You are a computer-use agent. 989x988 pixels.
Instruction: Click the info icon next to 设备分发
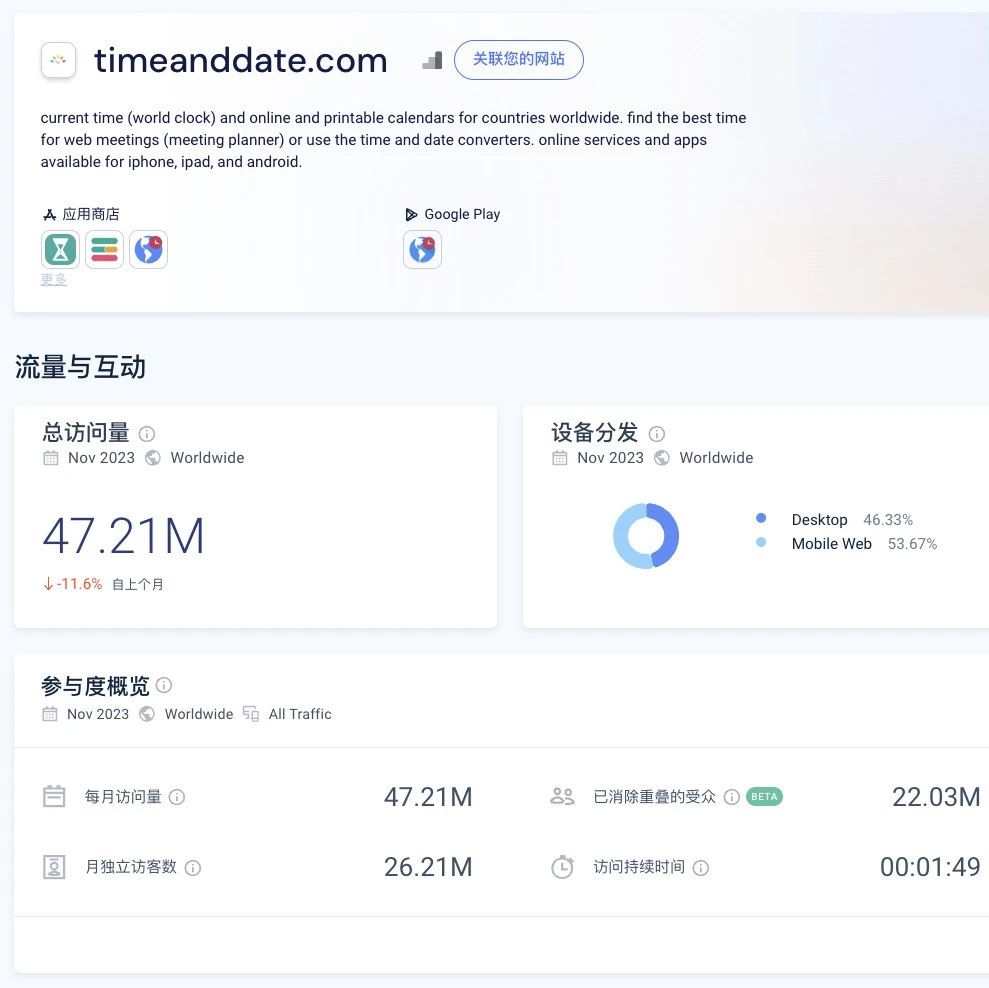[657, 434]
